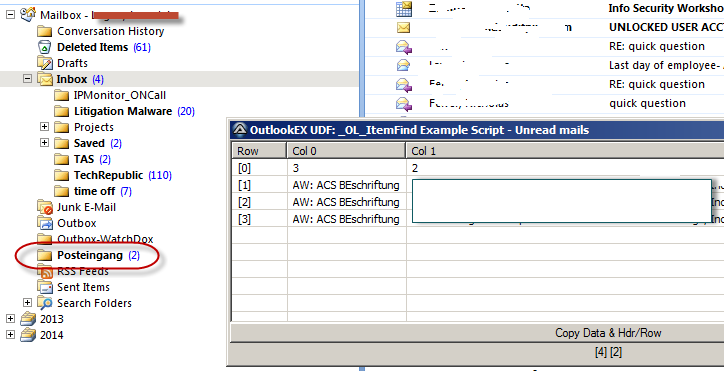Click envelope icon of UNLOCKED USER ACC message
Viewport: 724px width, 371px height.
pos(404,28)
